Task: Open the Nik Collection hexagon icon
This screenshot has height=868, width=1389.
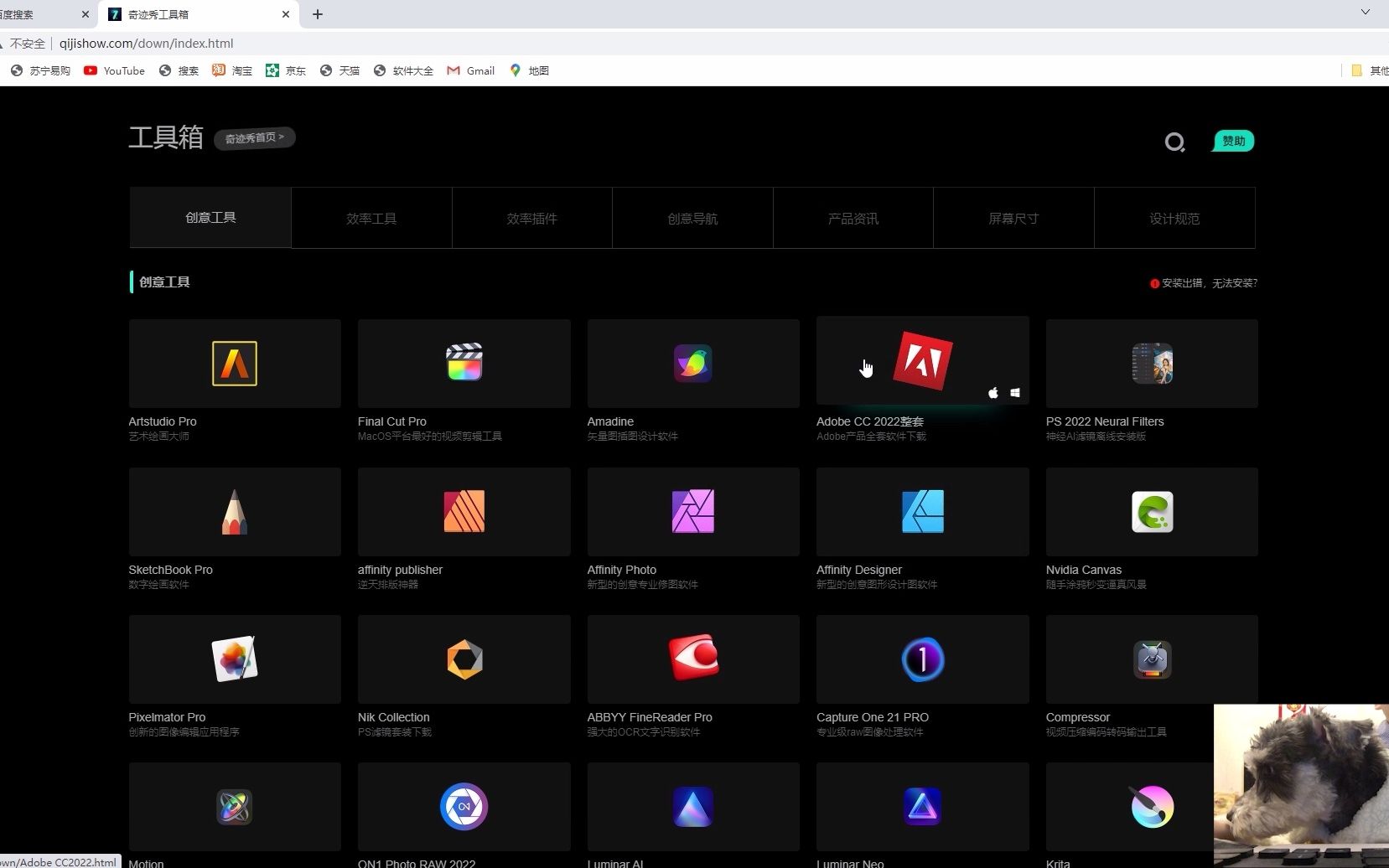Action: [x=464, y=659]
